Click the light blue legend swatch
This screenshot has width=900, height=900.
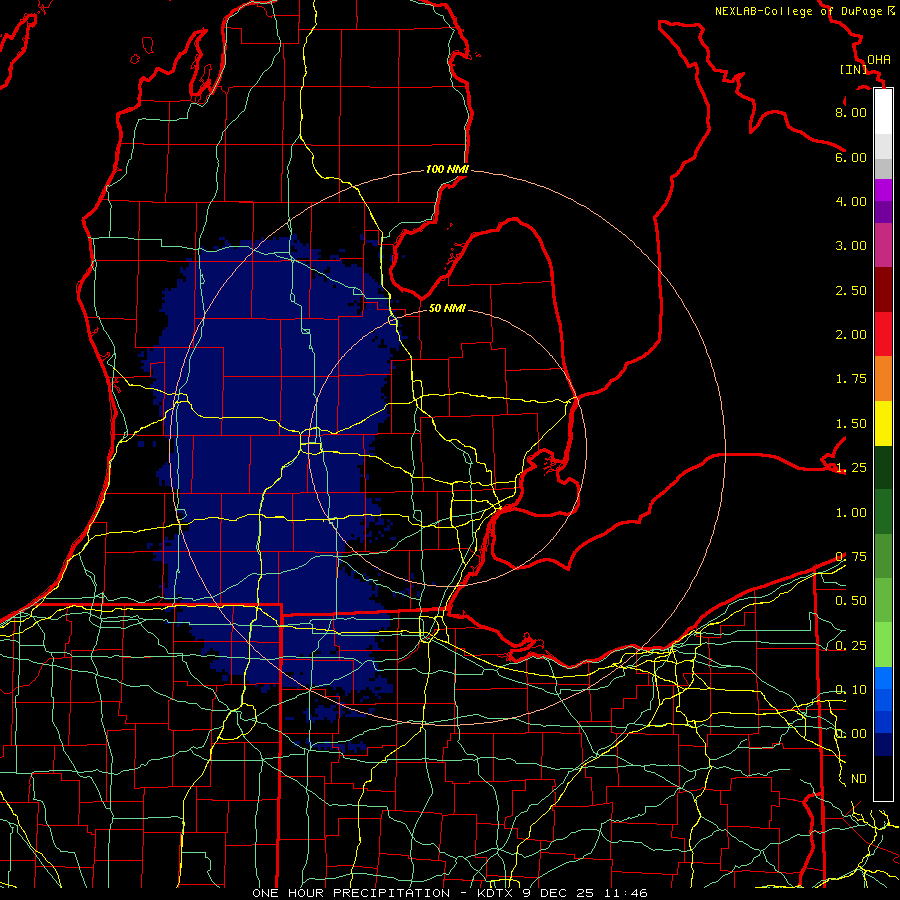tap(883, 678)
